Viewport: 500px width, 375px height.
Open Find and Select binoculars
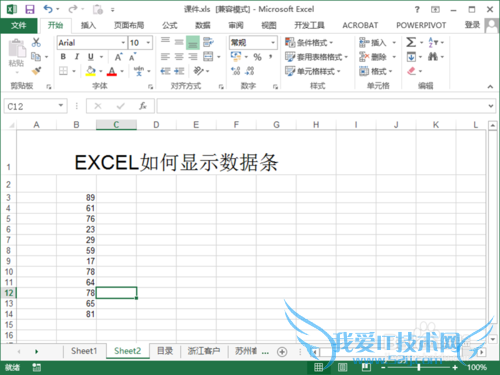(433, 57)
